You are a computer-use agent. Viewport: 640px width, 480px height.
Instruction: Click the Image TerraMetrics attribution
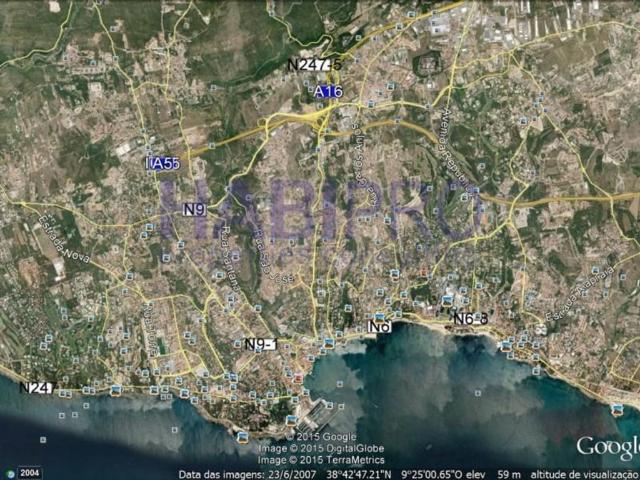tap(321, 461)
